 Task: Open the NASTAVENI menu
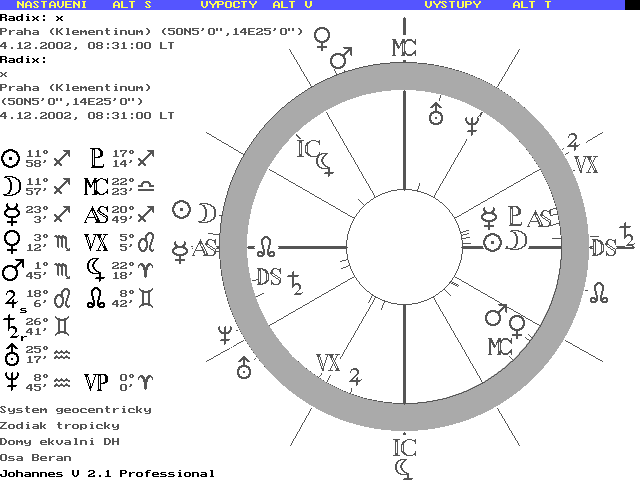coord(51,5)
